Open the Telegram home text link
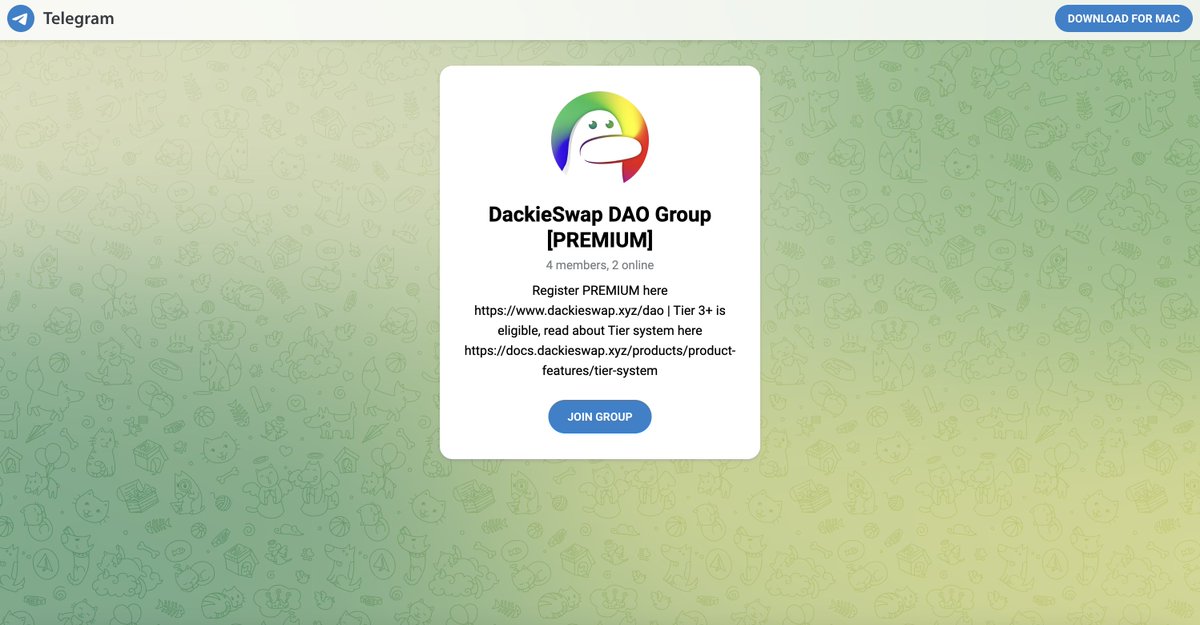This screenshot has width=1200, height=625. [78, 19]
